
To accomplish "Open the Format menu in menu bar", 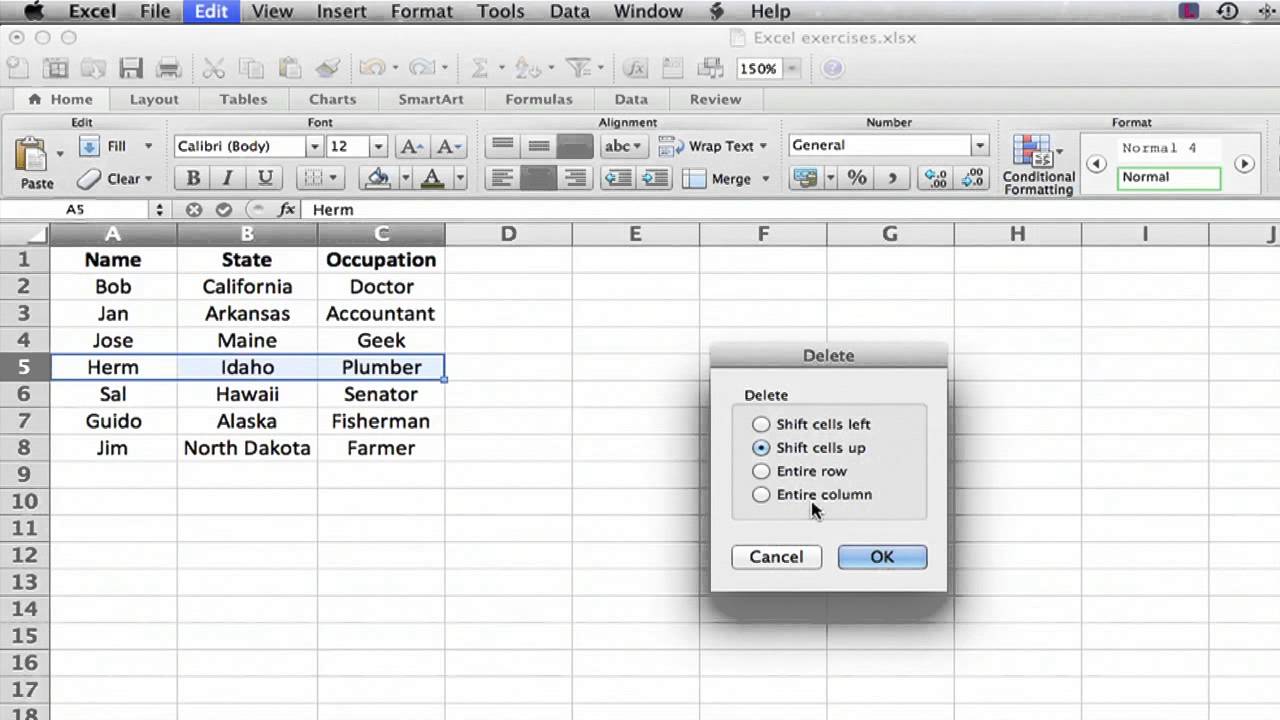I will 422,11.
